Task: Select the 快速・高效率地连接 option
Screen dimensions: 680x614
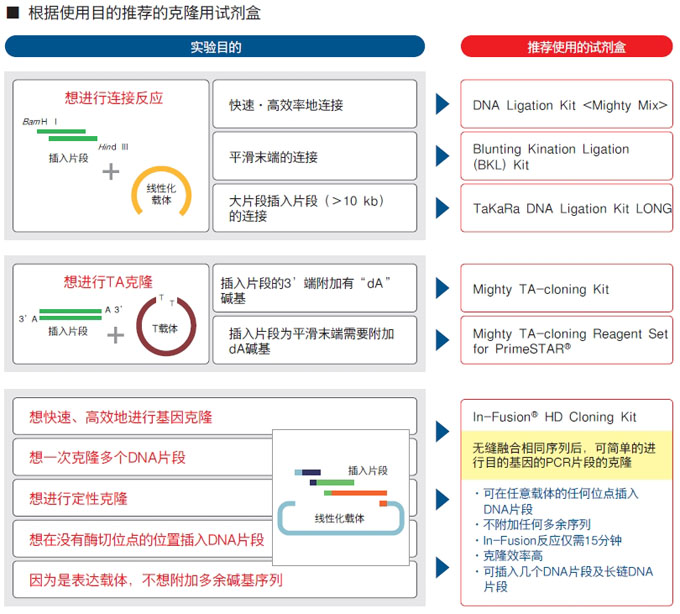Action: coord(314,104)
